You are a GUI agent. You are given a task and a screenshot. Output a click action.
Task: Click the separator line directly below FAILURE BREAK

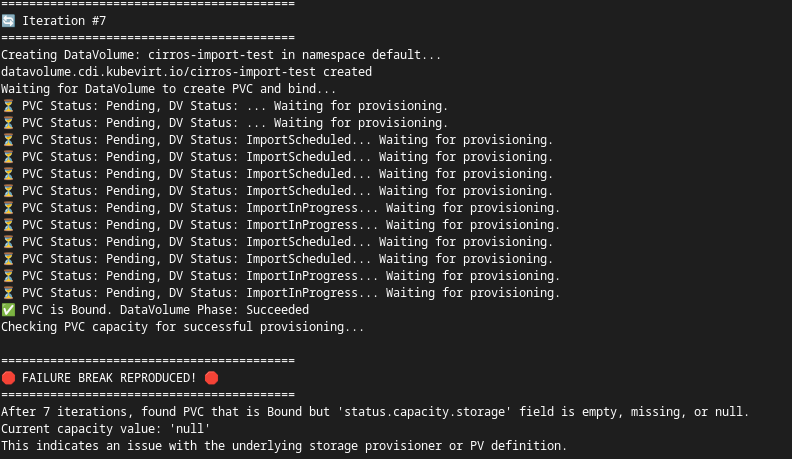click(148, 395)
